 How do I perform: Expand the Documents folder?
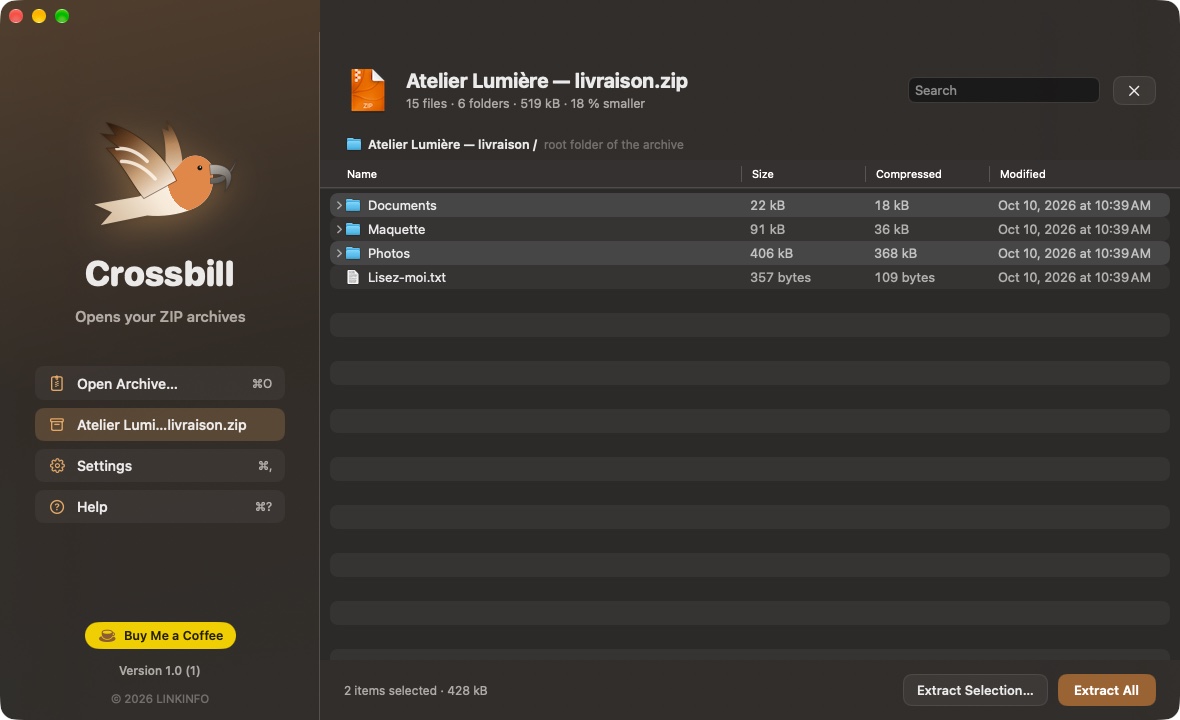[x=339, y=205]
